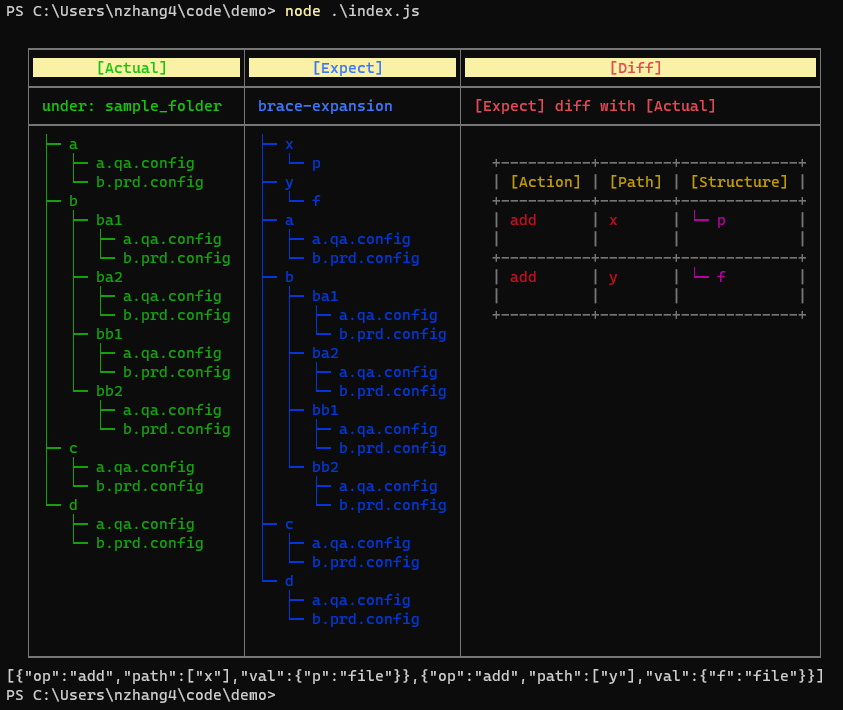Select folder 'bb1' in the Expect tree
843x710 pixels.
point(325,410)
